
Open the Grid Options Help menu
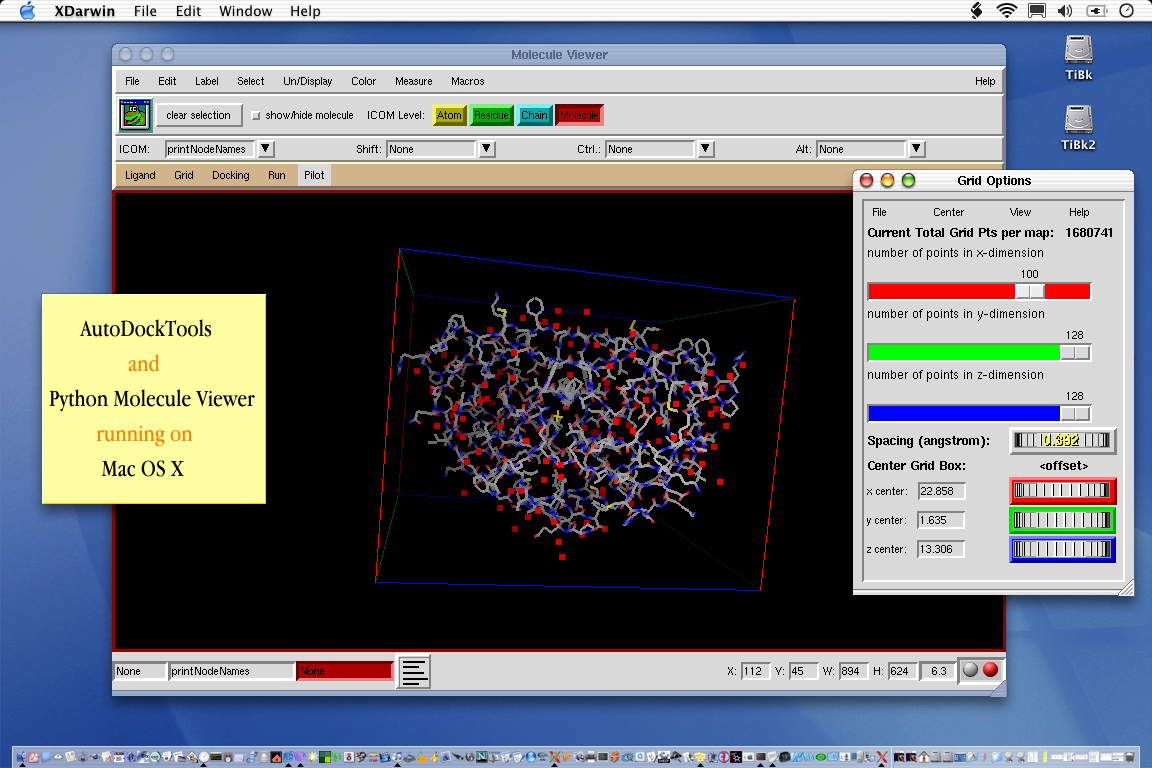point(1079,212)
